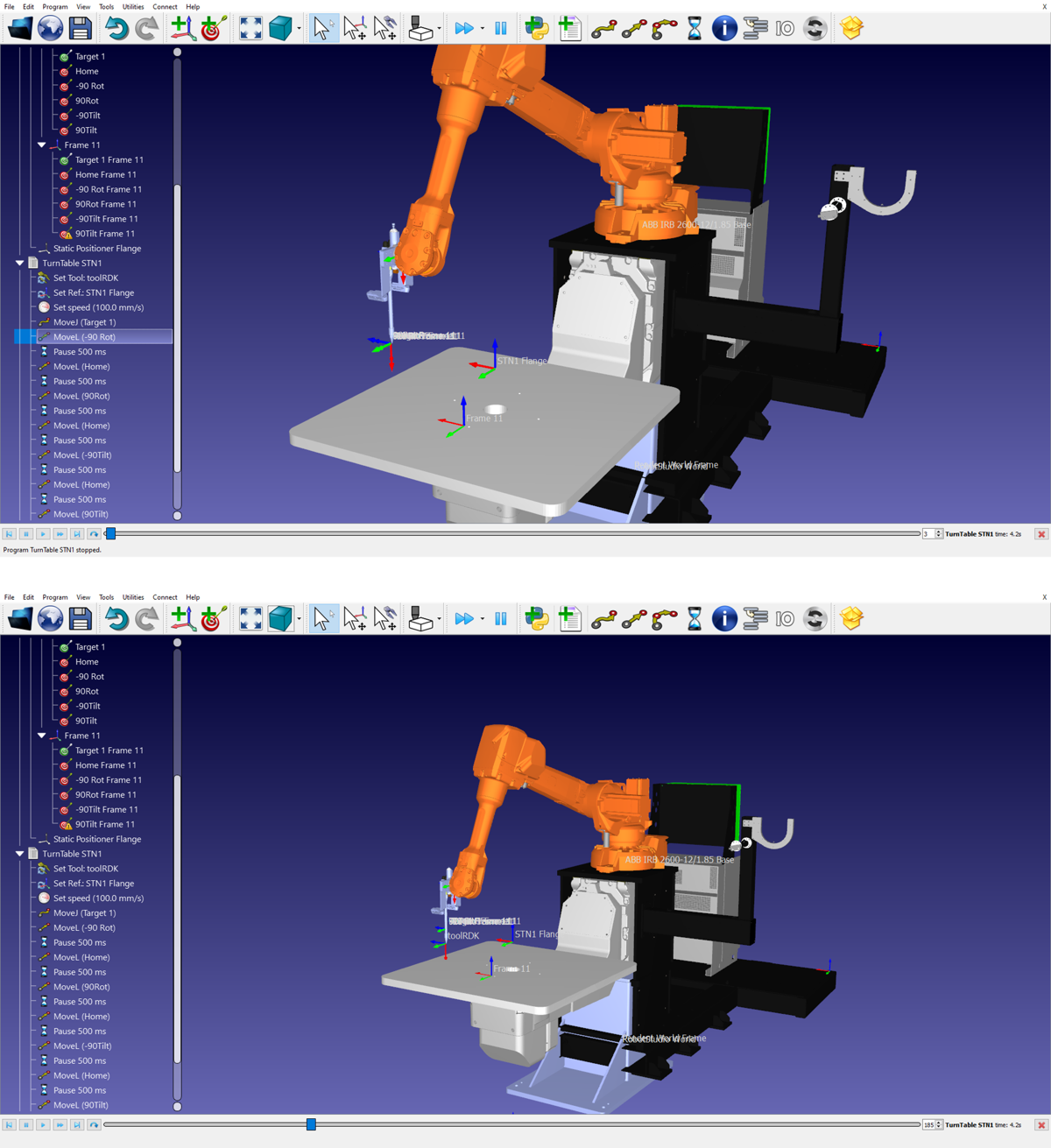
Task: Close the upper window timeline with red X
Action: tap(1041, 534)
